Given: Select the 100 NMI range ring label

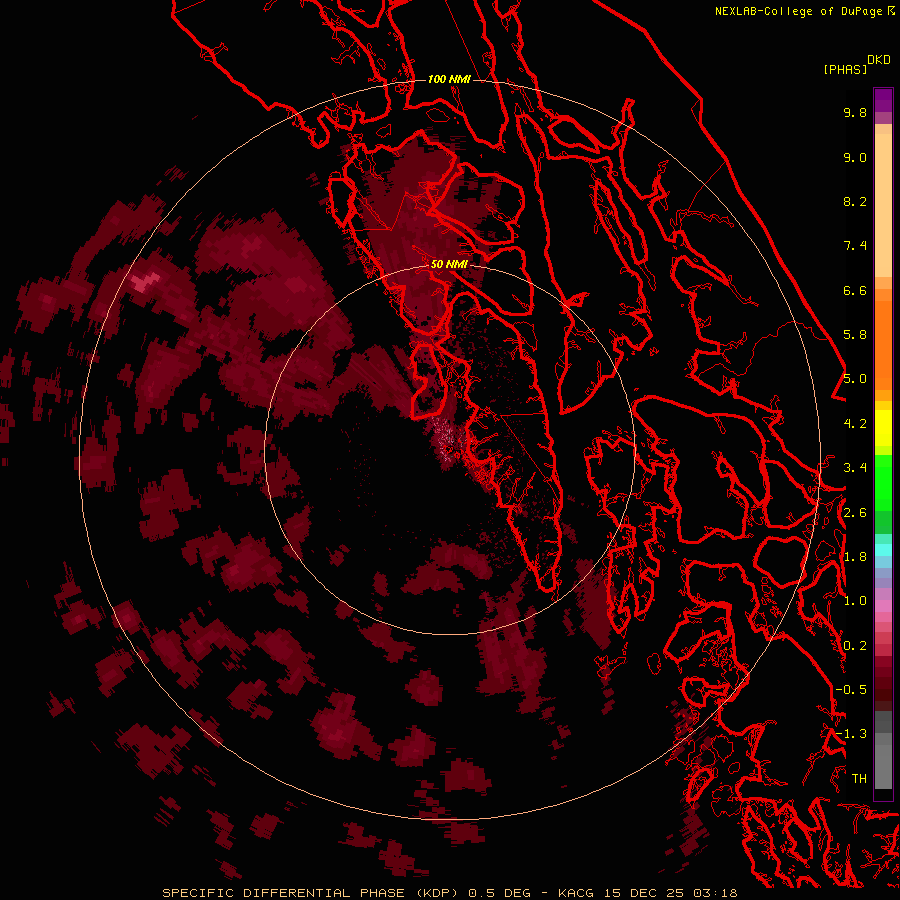Looking at the screenshot, I should 449,79.
